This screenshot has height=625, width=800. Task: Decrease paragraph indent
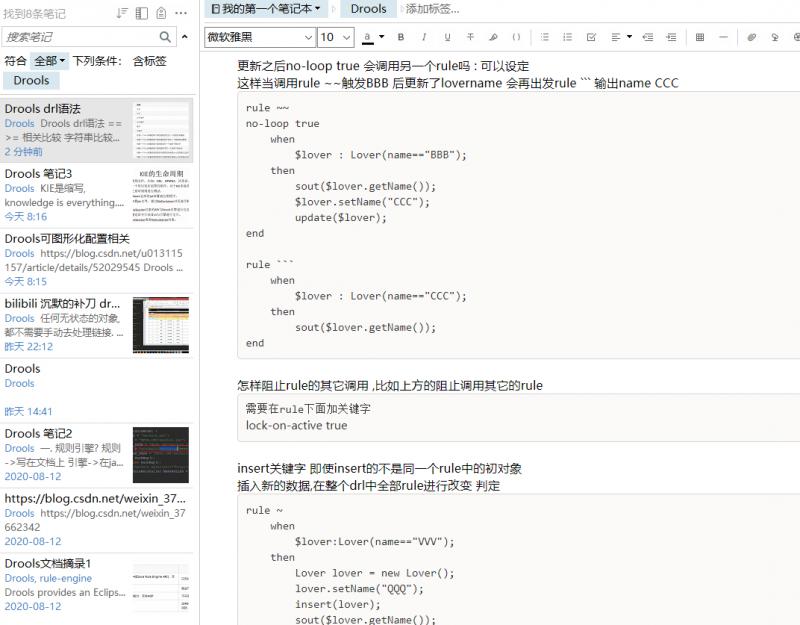coord(648,37)
